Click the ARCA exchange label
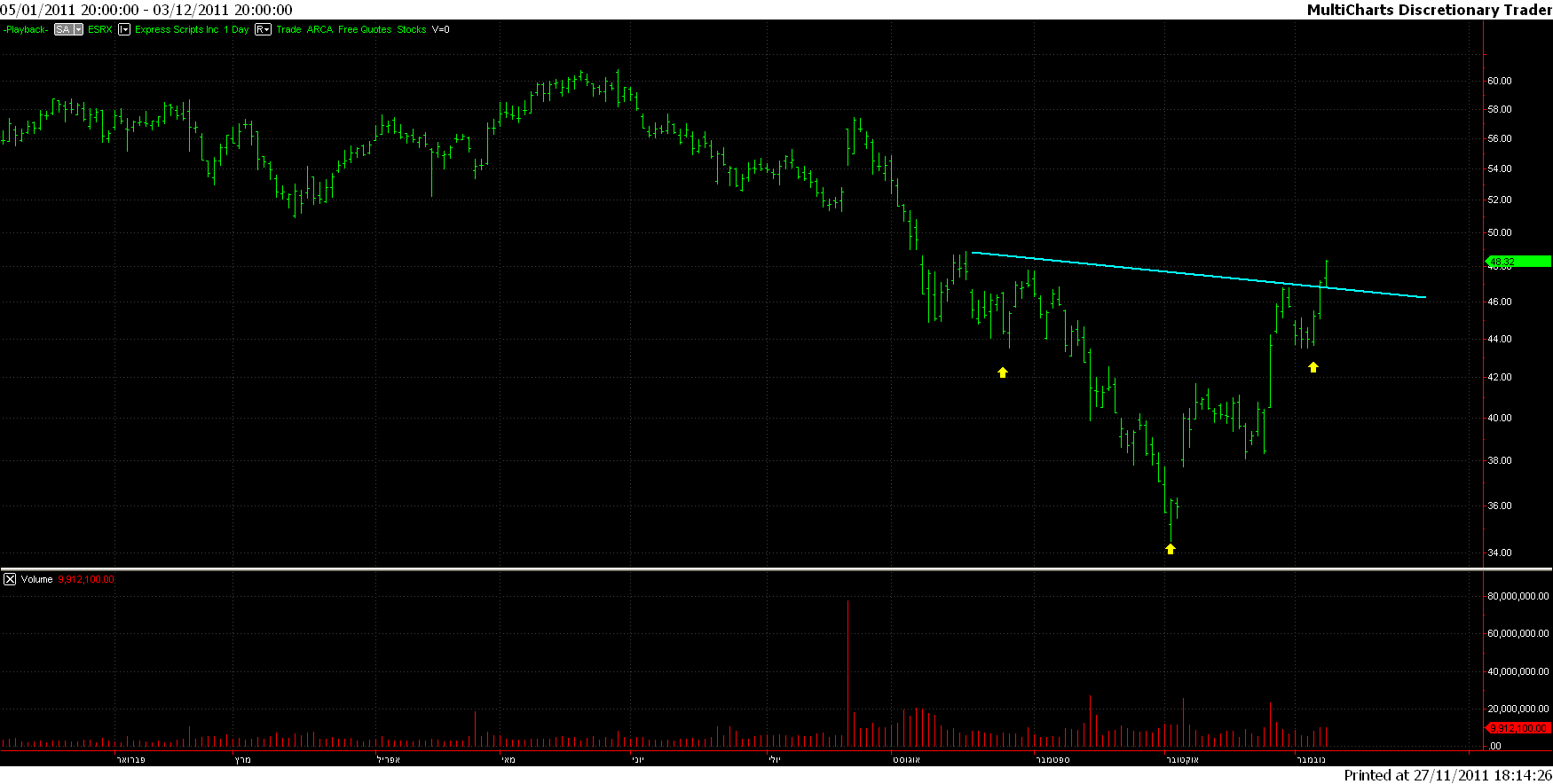Screen dimensions: 1553x784 319,29
